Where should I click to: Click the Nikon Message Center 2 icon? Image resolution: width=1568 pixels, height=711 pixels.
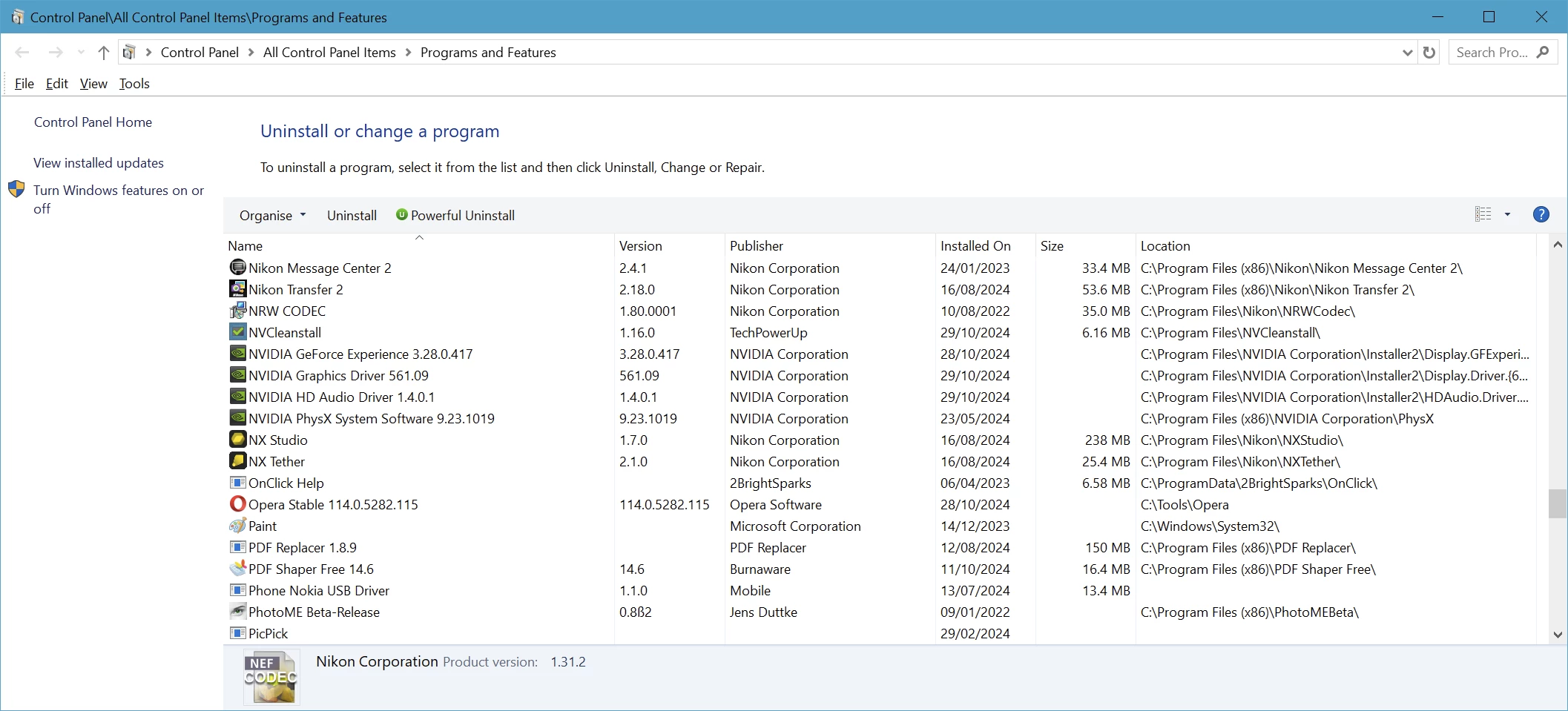click(237, 268)
